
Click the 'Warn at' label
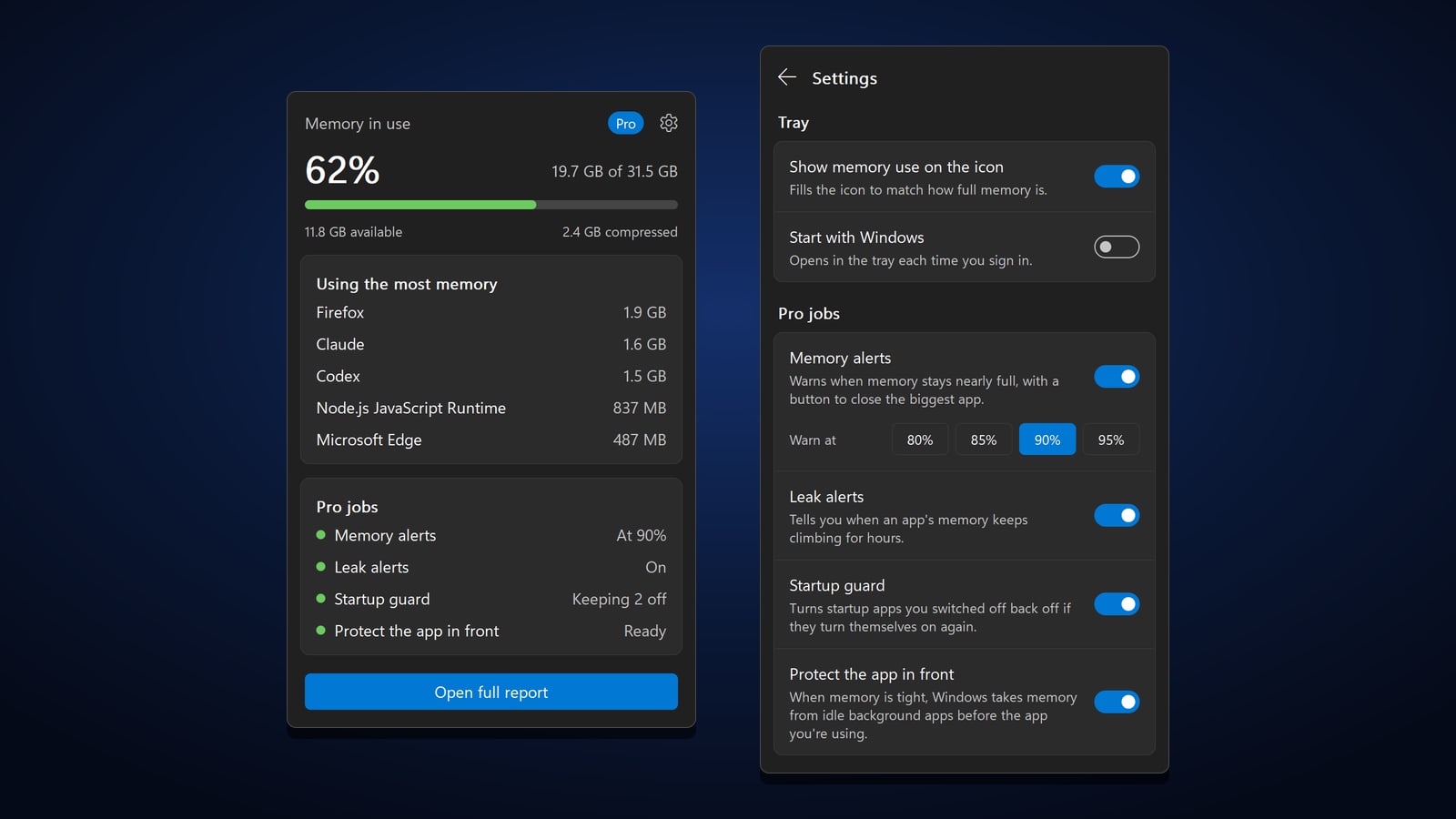pyautogui.click(x=813, y=440)
